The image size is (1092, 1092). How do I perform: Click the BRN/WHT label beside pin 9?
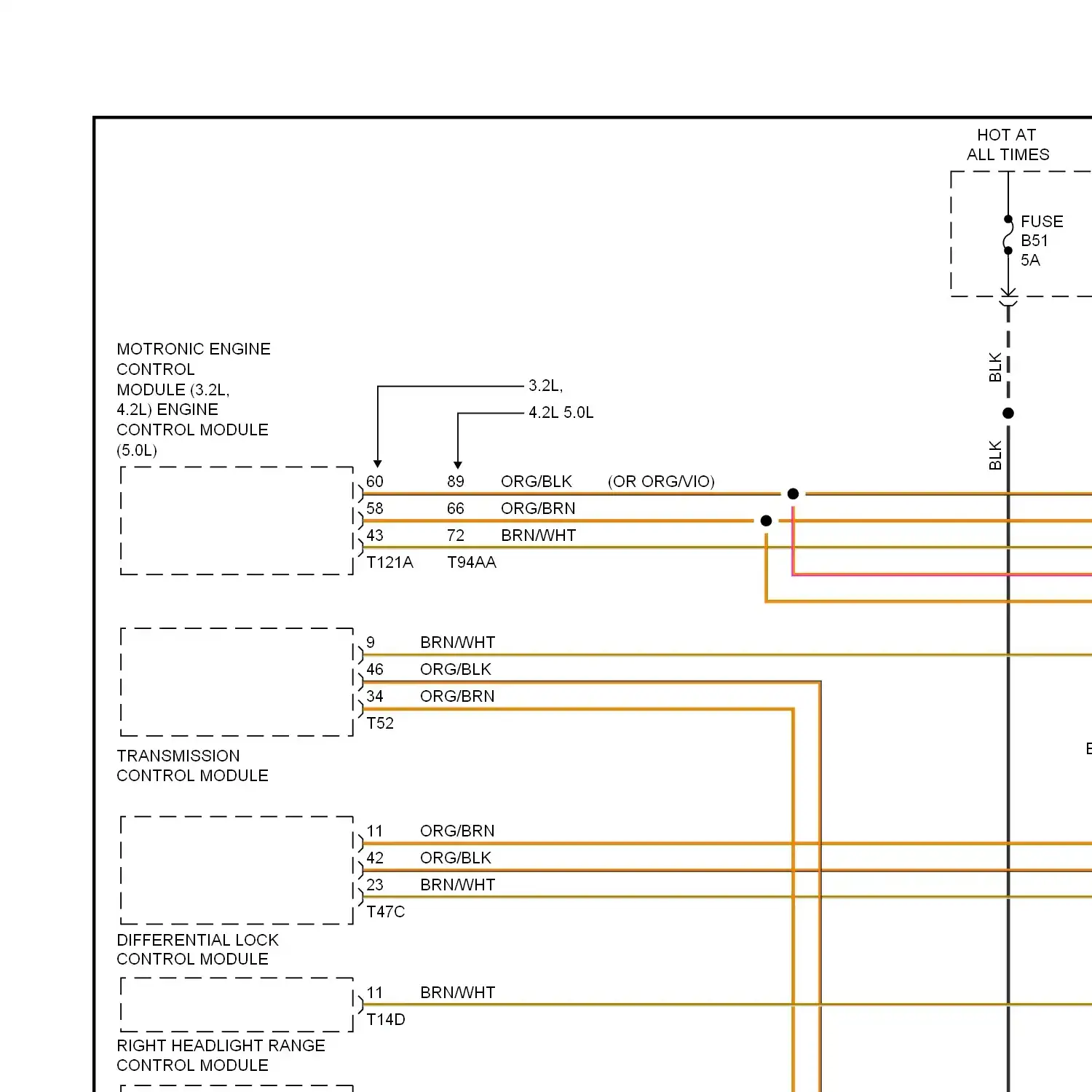coord(458,642)
